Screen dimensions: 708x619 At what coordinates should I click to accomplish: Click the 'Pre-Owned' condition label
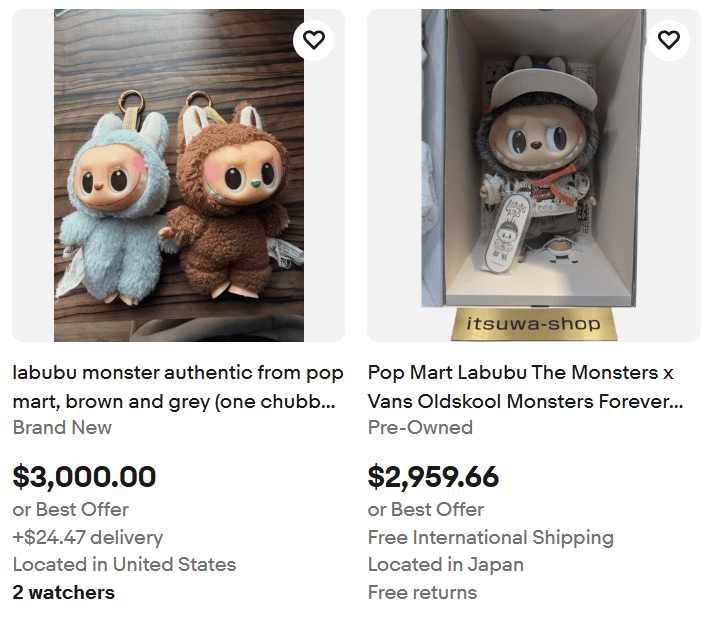[420, 427]
